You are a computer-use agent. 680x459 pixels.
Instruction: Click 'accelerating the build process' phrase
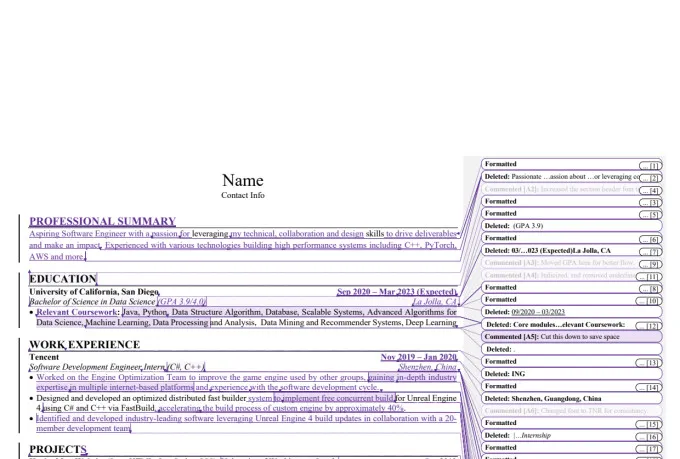(207, 408)
